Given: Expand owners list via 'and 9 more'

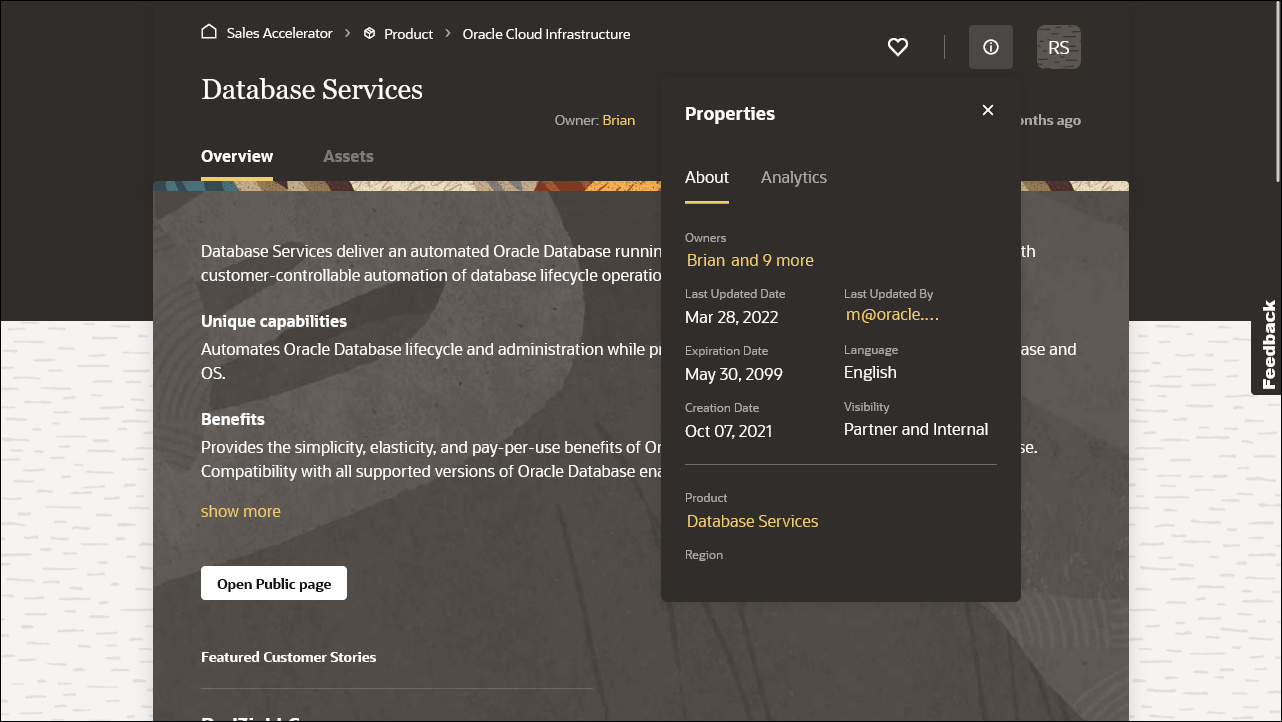Looking at the screenshot, I should pyautogui.click(x=776, y=260).
